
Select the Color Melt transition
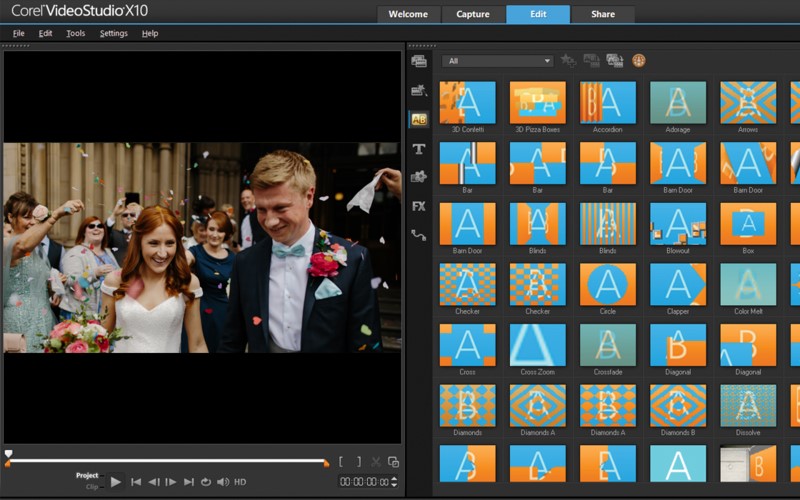pos(748,284)
